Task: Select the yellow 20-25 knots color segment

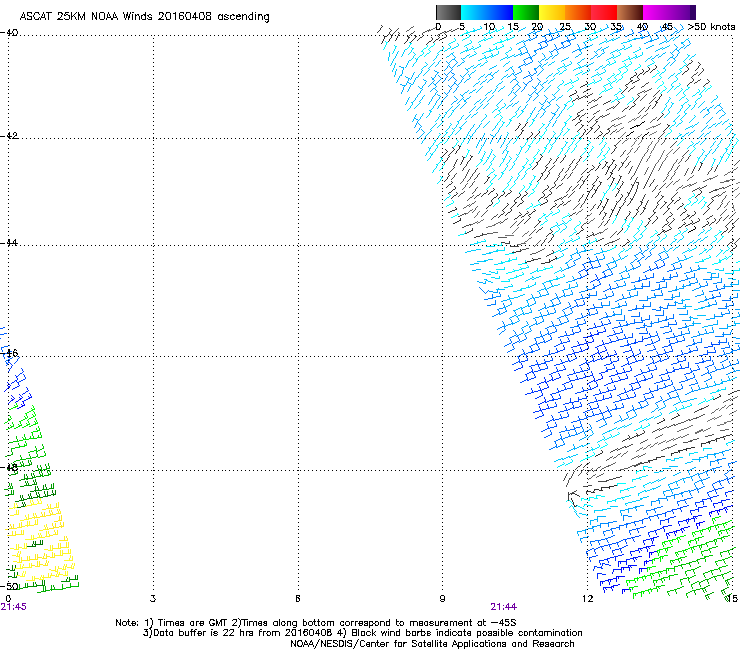Action: tap(552, 12)
